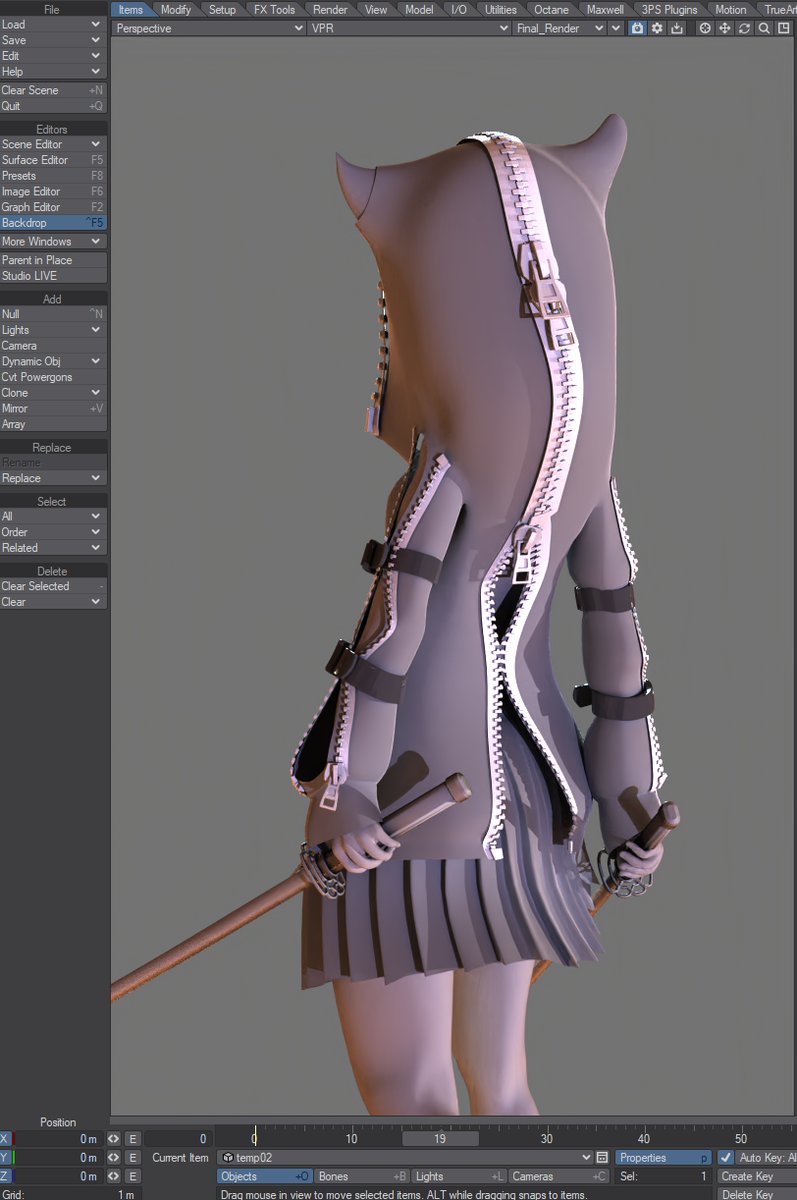This screenshot has width=797, height=1200.
Task: Switch to the Modify tab
Action: pyautogui.click(x=176, y=9)
